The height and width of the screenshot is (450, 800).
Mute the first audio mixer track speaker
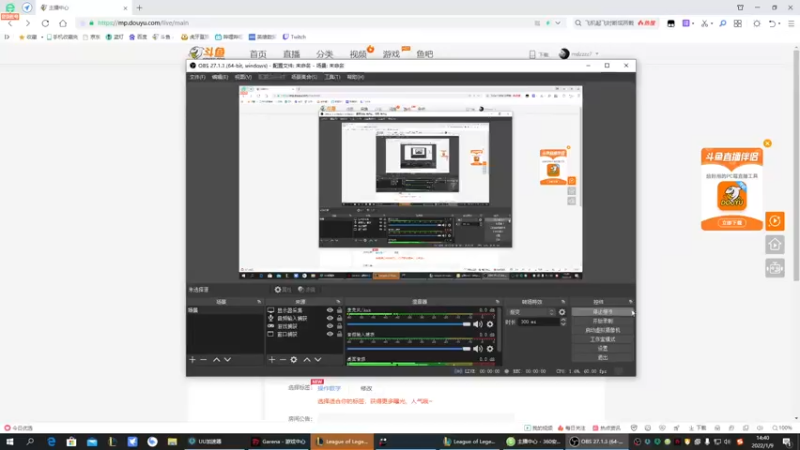click(x=477, y=324)
